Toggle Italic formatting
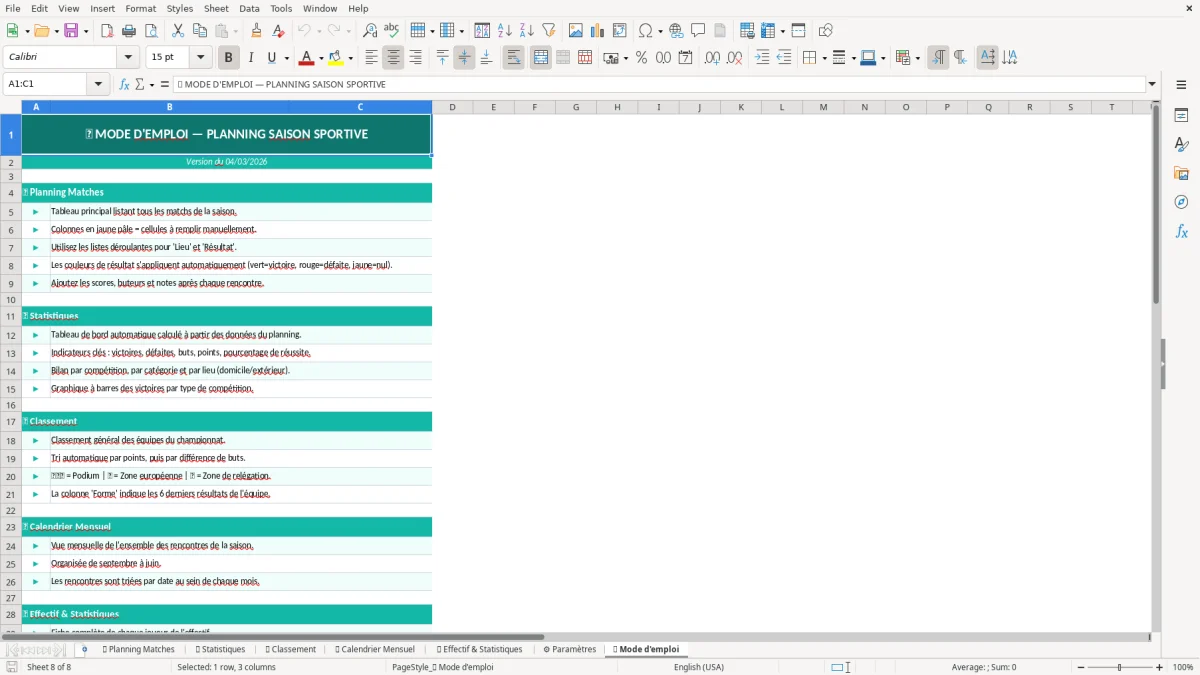 click(251, 58)
